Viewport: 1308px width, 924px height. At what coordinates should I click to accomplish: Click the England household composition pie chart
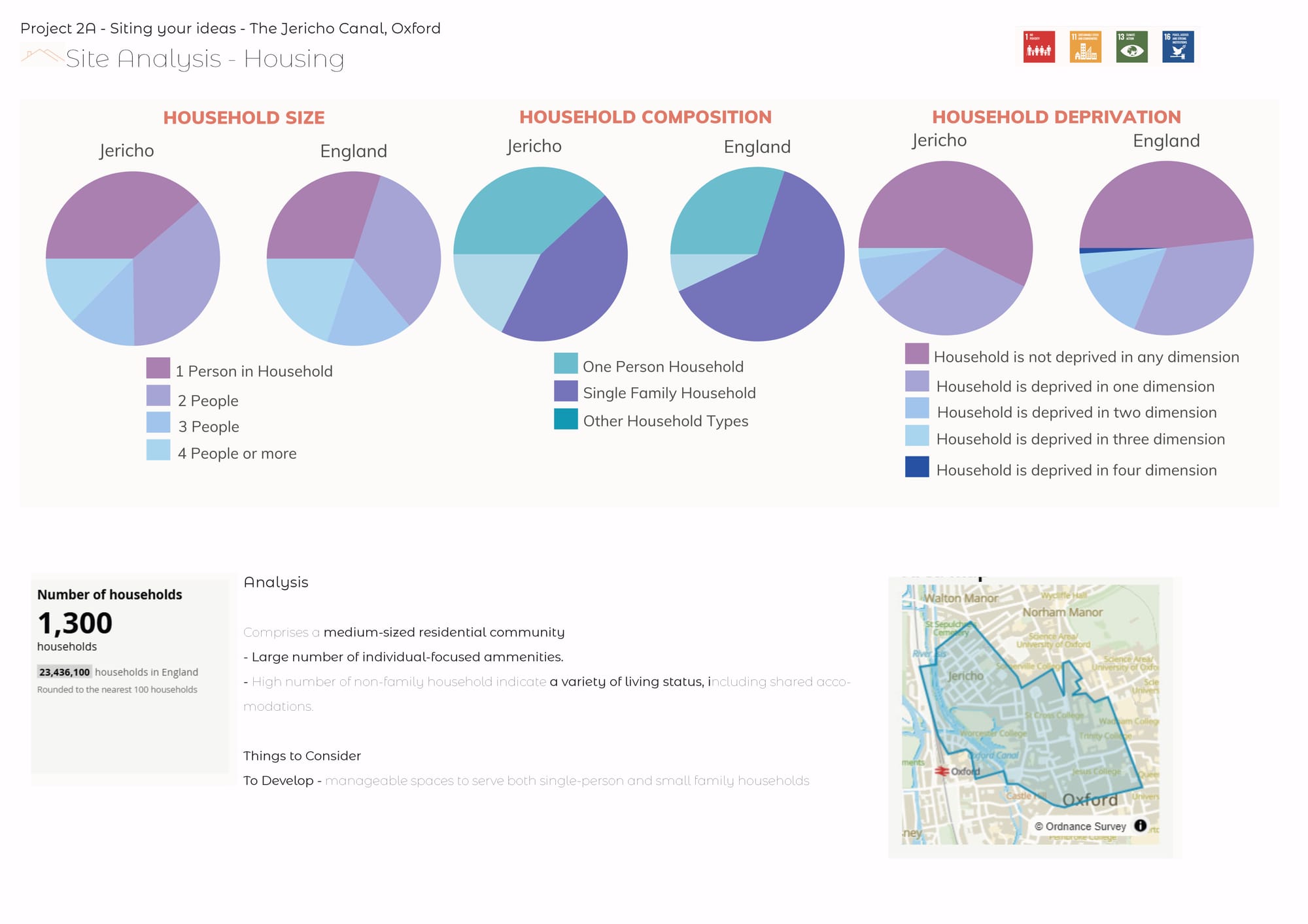(757, 254)
